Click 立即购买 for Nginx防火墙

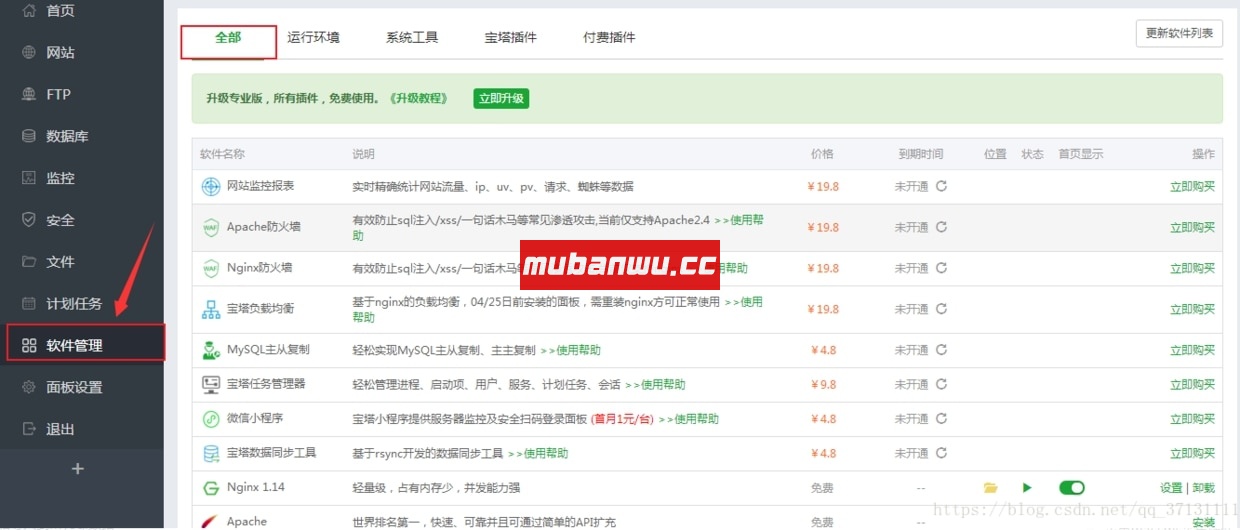pos(1192,268)
